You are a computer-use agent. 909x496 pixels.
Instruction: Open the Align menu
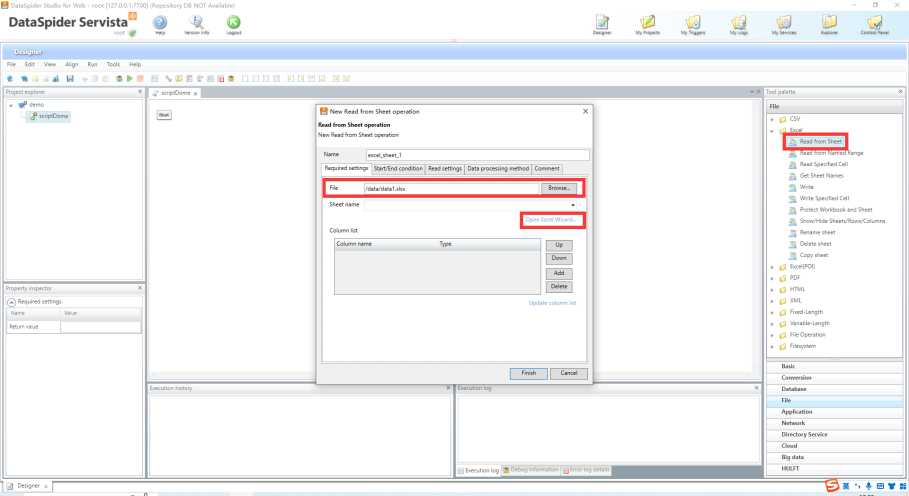click(x=71, y=64)
